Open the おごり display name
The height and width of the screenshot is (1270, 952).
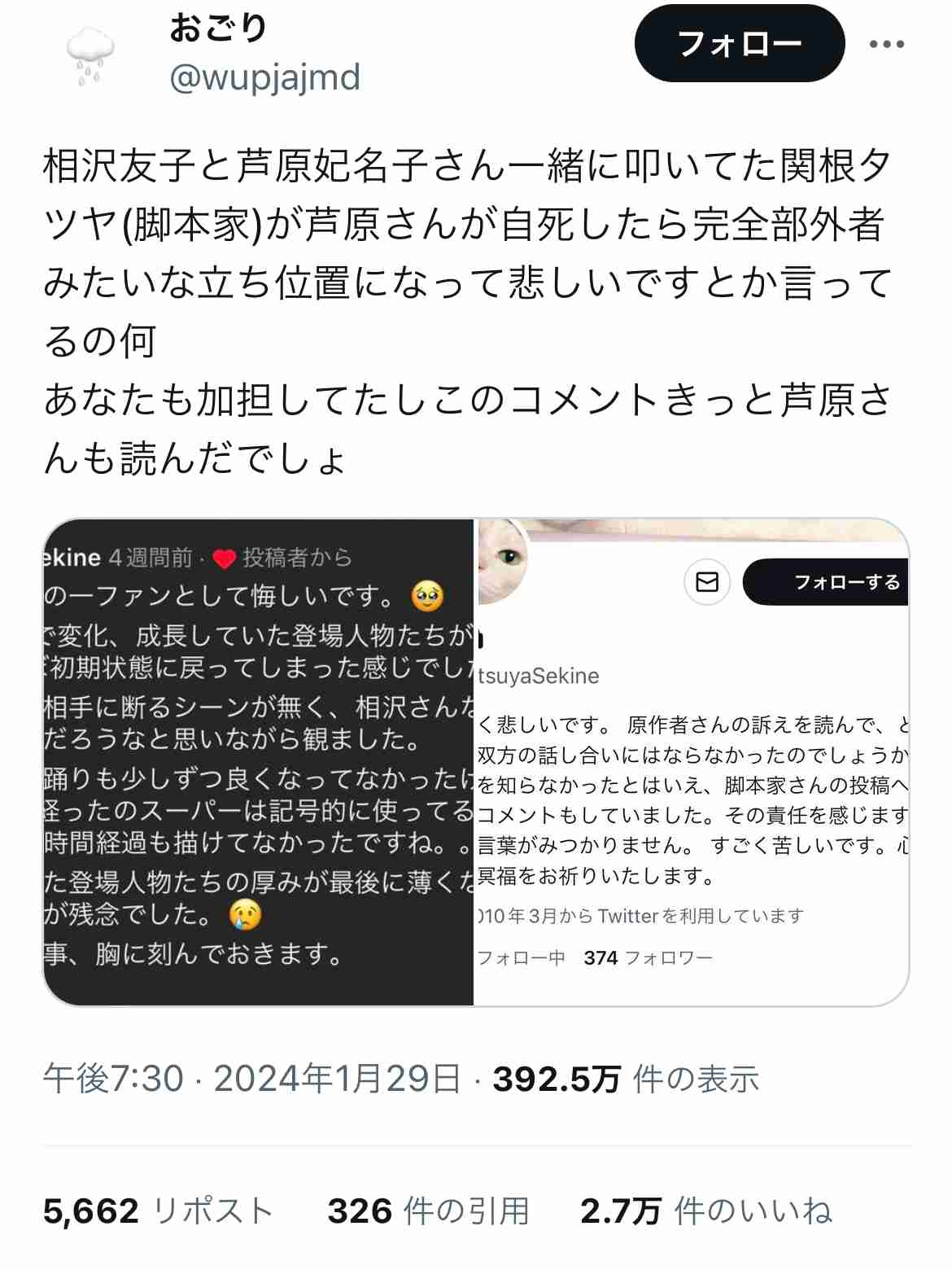coord(218,28)
